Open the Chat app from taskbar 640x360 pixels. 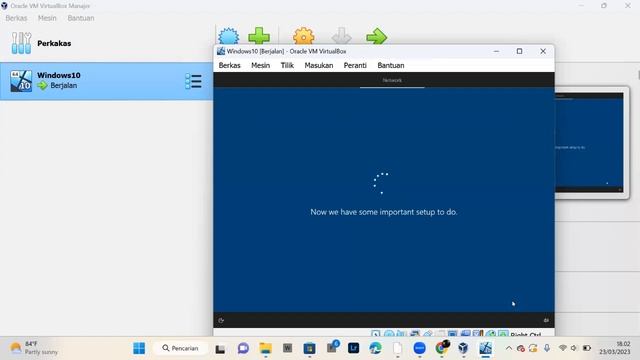click(243, 348)
